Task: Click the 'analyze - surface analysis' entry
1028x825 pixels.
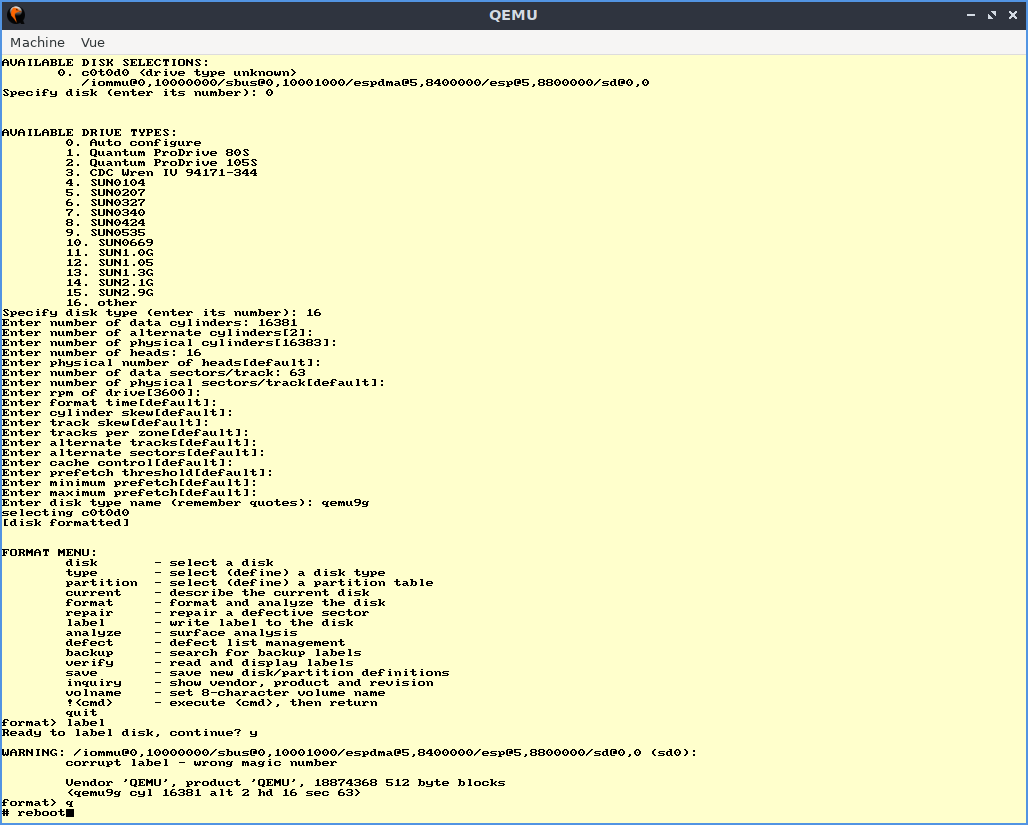Action: pyautogui.click(x=182, y=633)
